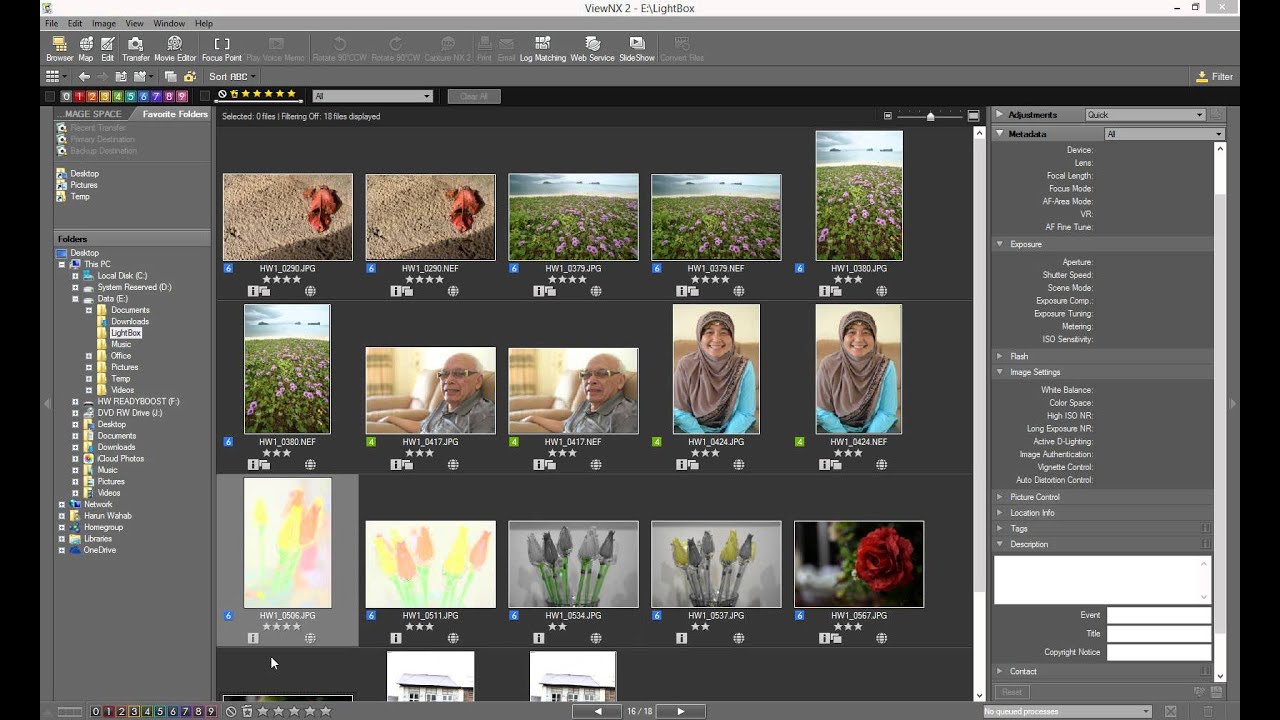Open the Browser view from the toolbar
The width and height of the screenshot is (1280, 720).
[x=60, y=49]
